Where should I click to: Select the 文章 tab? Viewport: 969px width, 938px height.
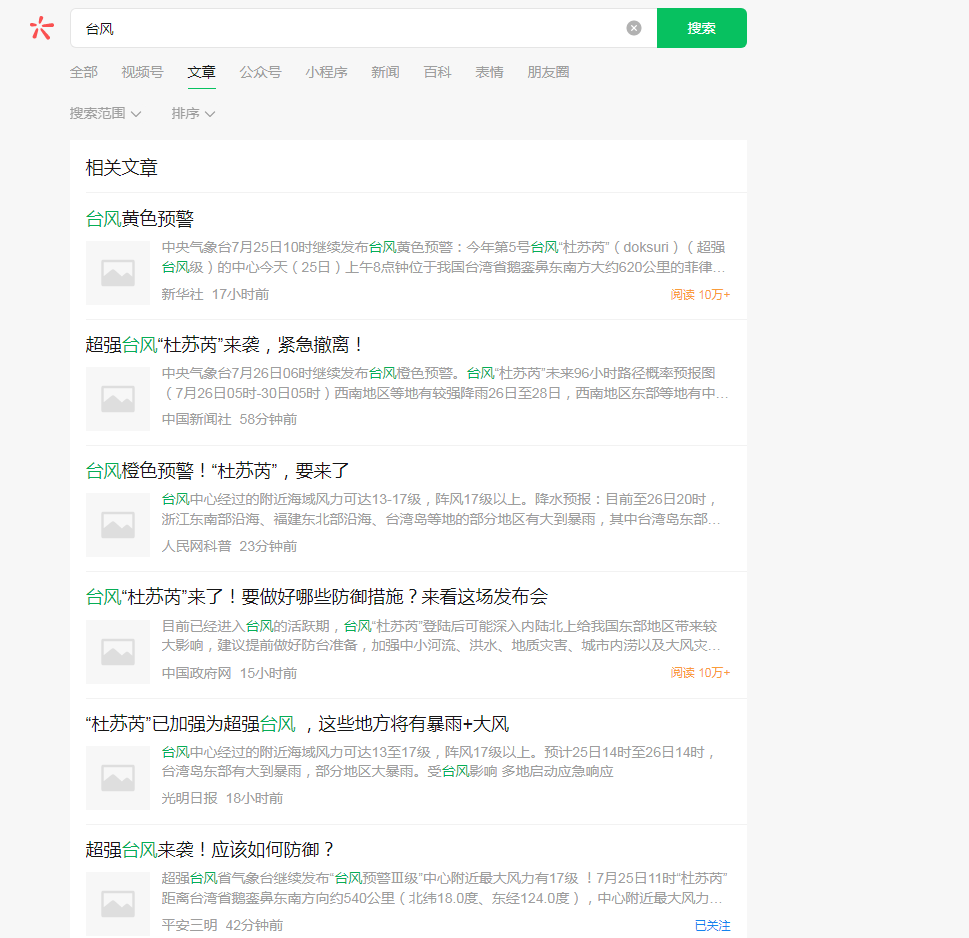[201, 72]
